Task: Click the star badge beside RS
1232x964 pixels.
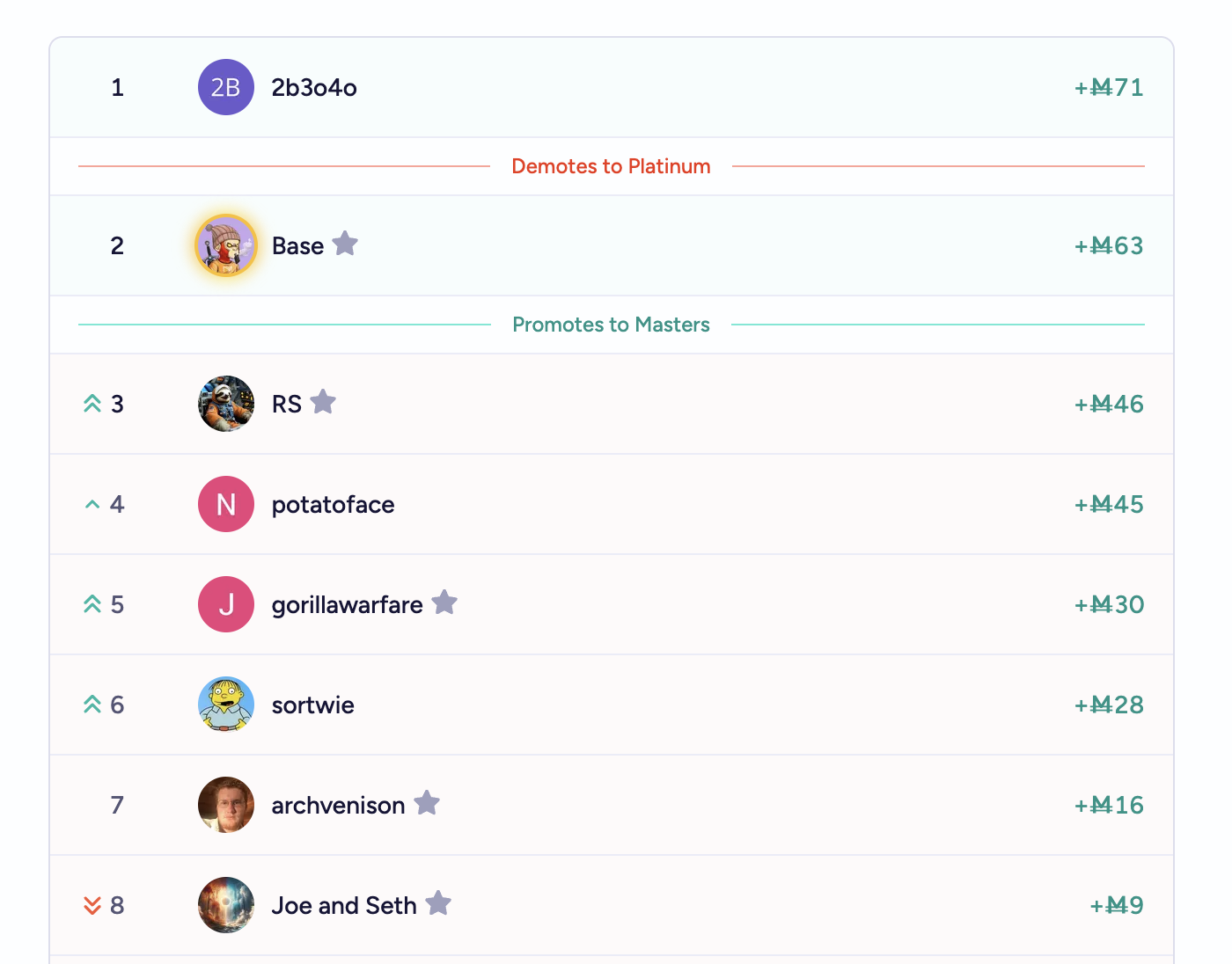Action: coord(323,402)
